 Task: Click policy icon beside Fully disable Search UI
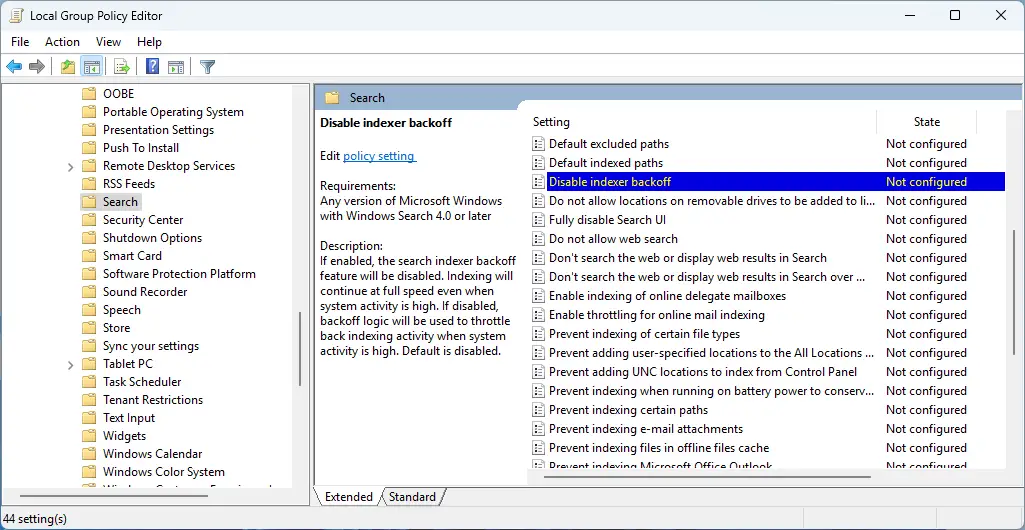click(539, 220)
